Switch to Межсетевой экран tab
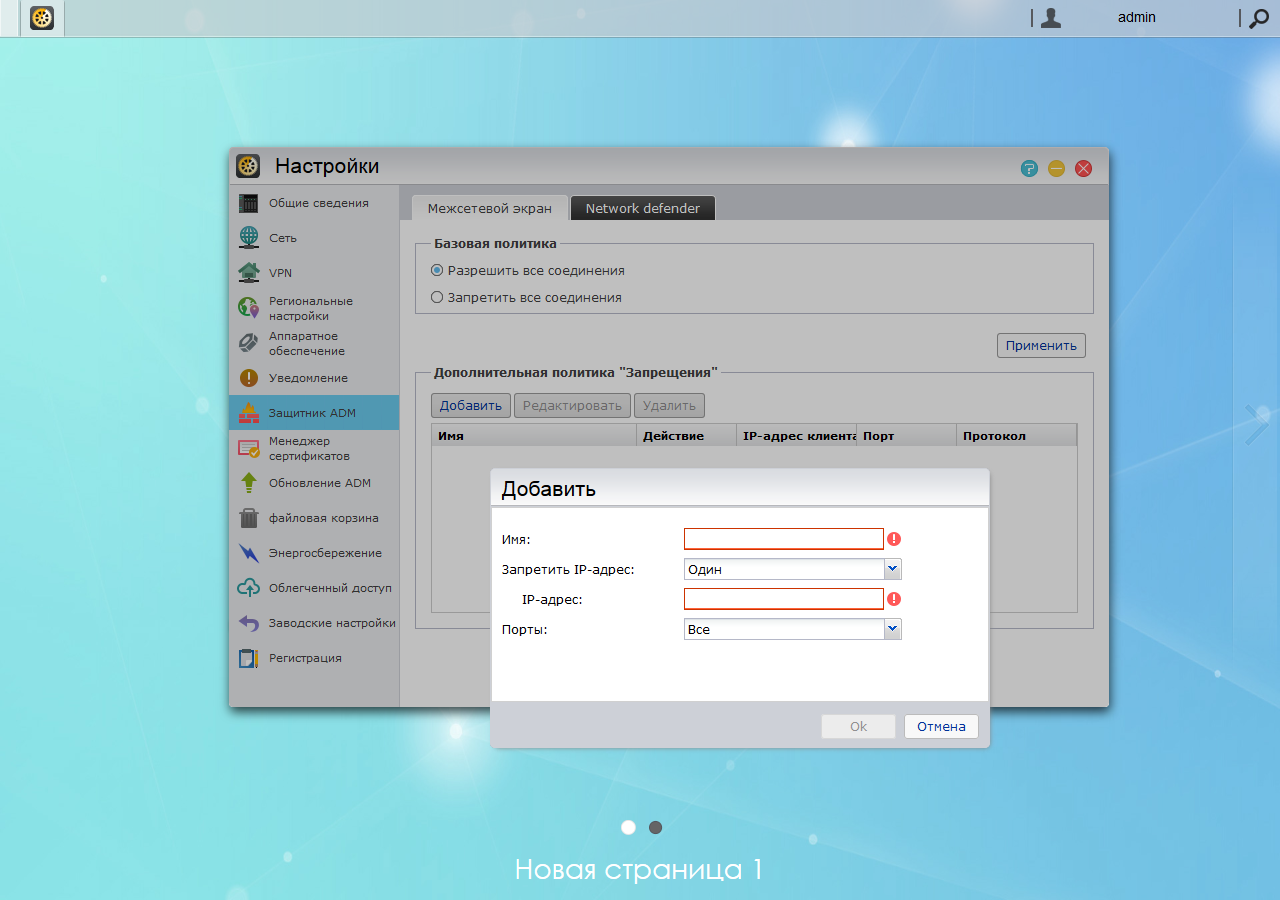Viewport: 1280px width, 900px height. point(490,208)
